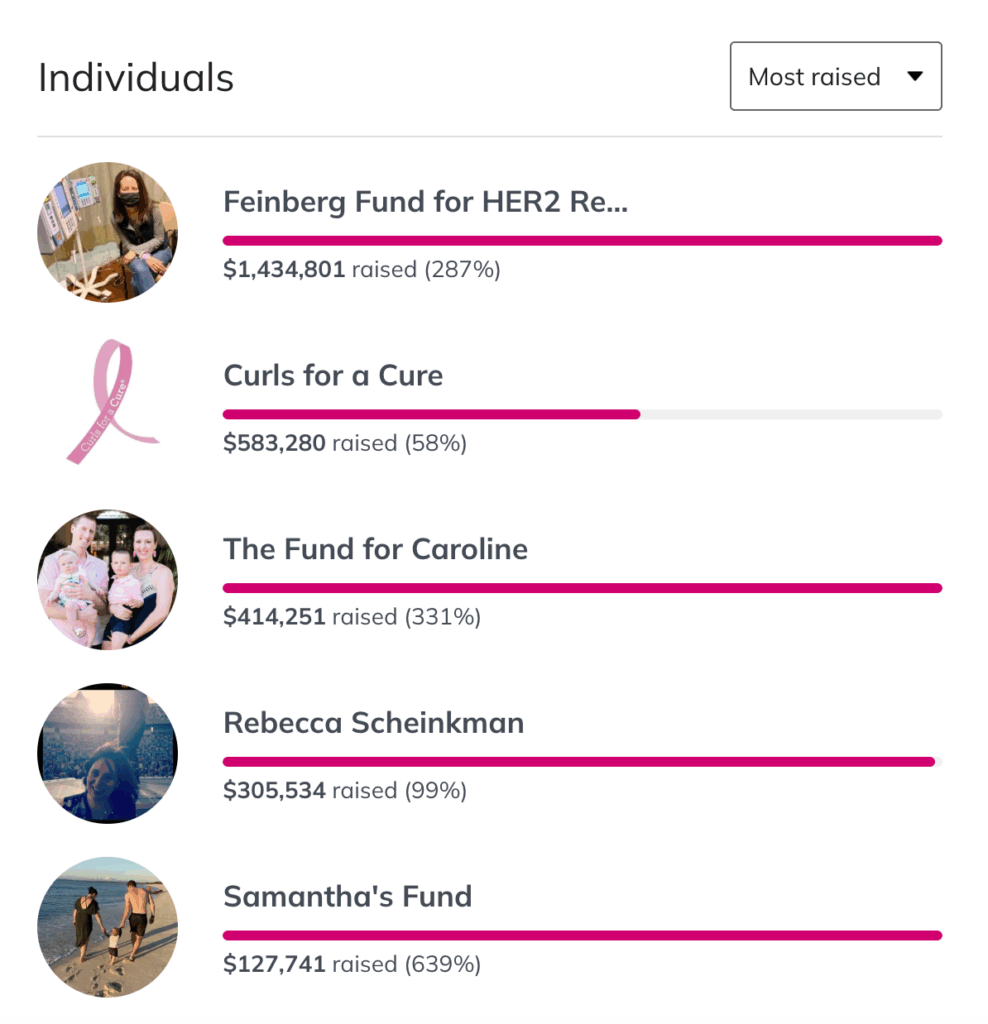Go to Samantha's Fund page
This screenshot has width=988, height=1024.
click(x=347, y=896)
